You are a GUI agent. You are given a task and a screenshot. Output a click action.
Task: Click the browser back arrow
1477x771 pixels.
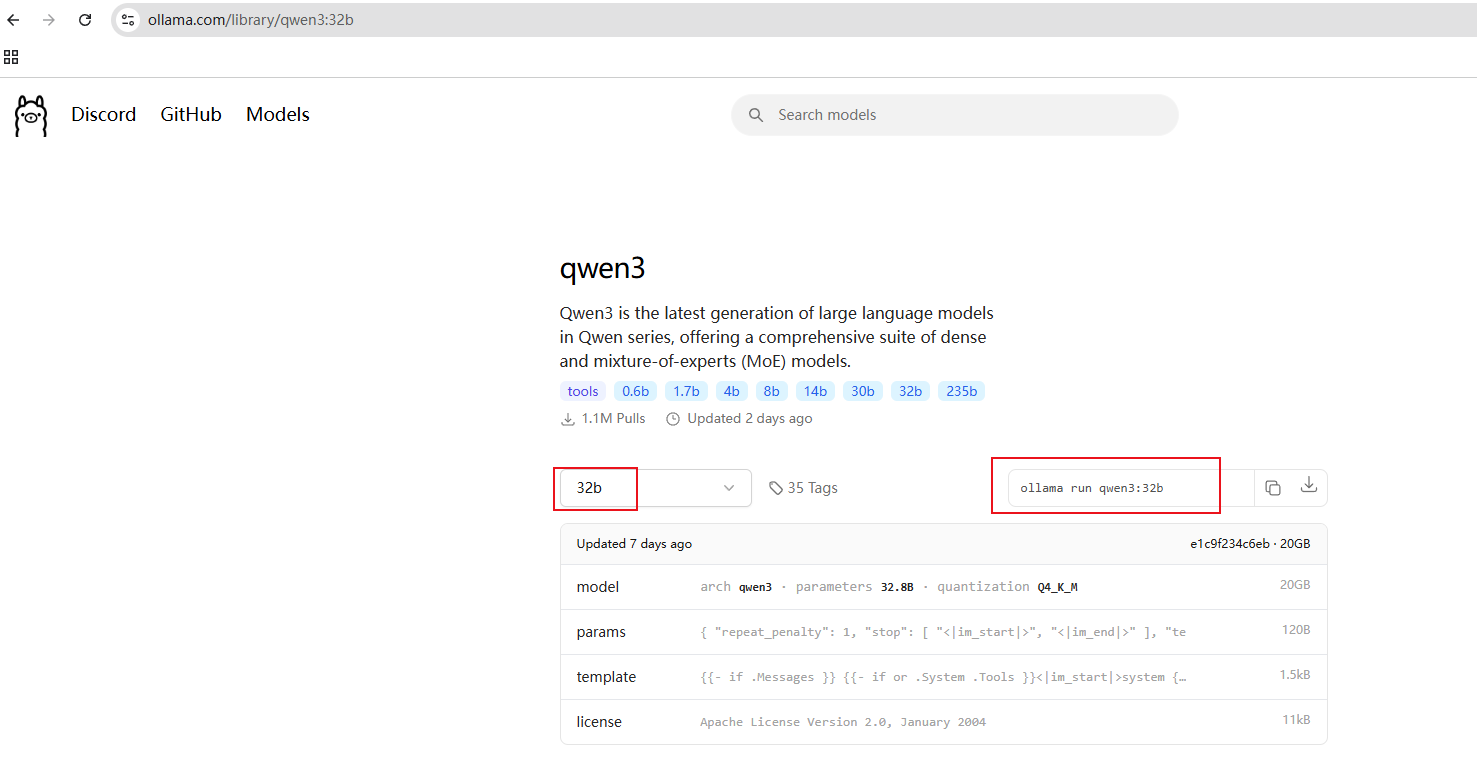point(14,20)
